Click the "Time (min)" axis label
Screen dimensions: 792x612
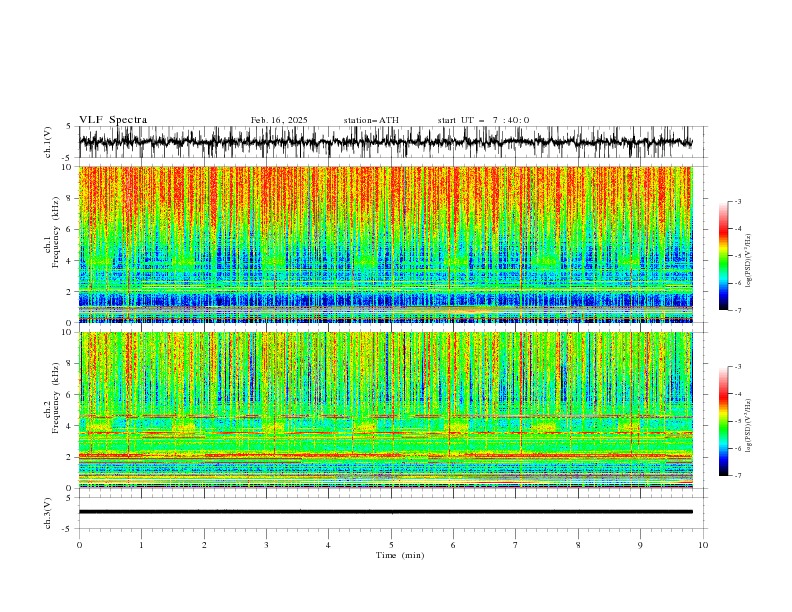point(400,555)
